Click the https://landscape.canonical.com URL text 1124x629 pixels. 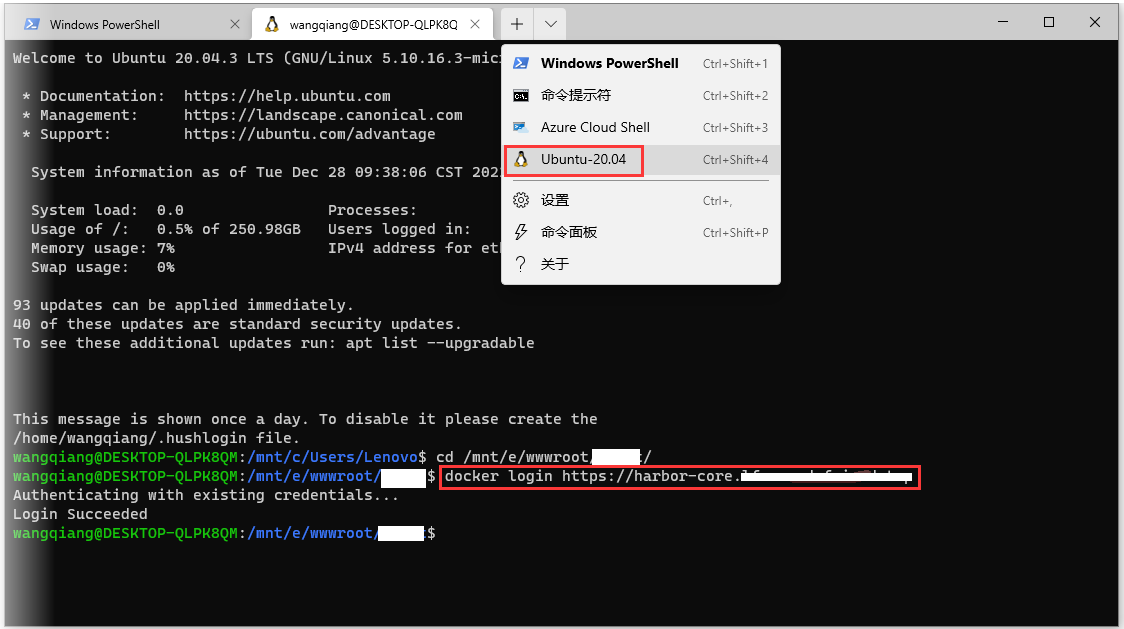point(323,115)
